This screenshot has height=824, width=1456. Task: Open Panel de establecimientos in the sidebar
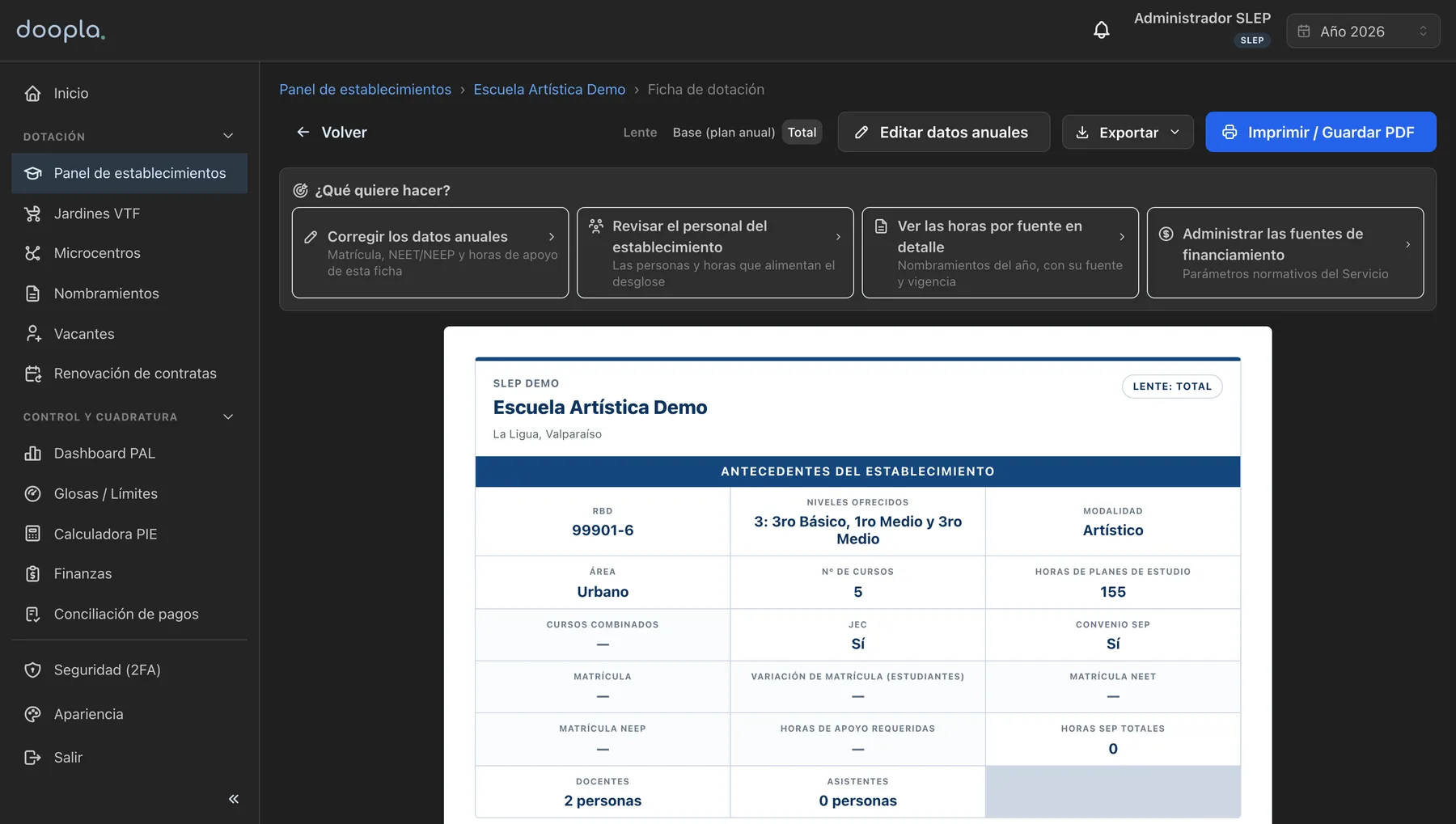point(129,173)
